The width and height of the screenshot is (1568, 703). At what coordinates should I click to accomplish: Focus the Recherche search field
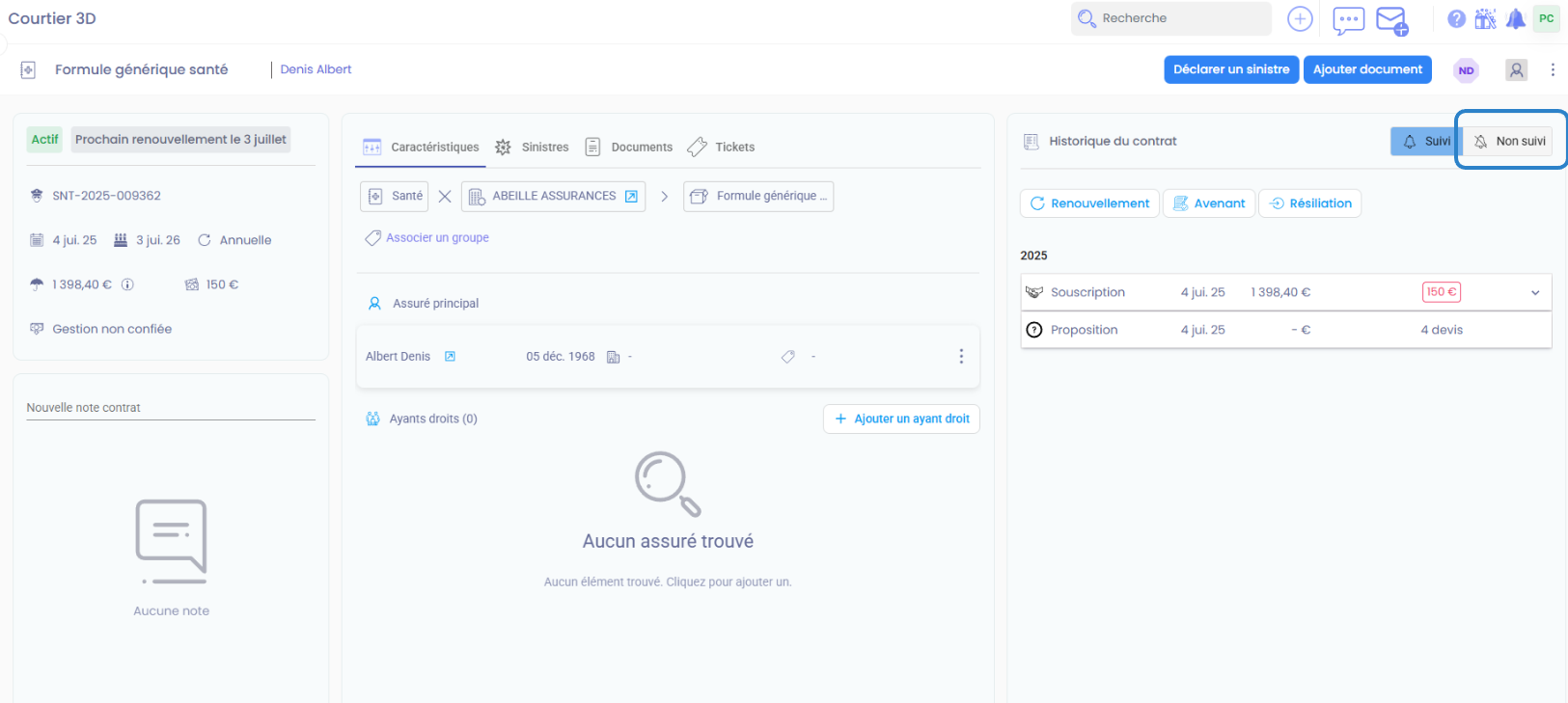coord(1171,18)
